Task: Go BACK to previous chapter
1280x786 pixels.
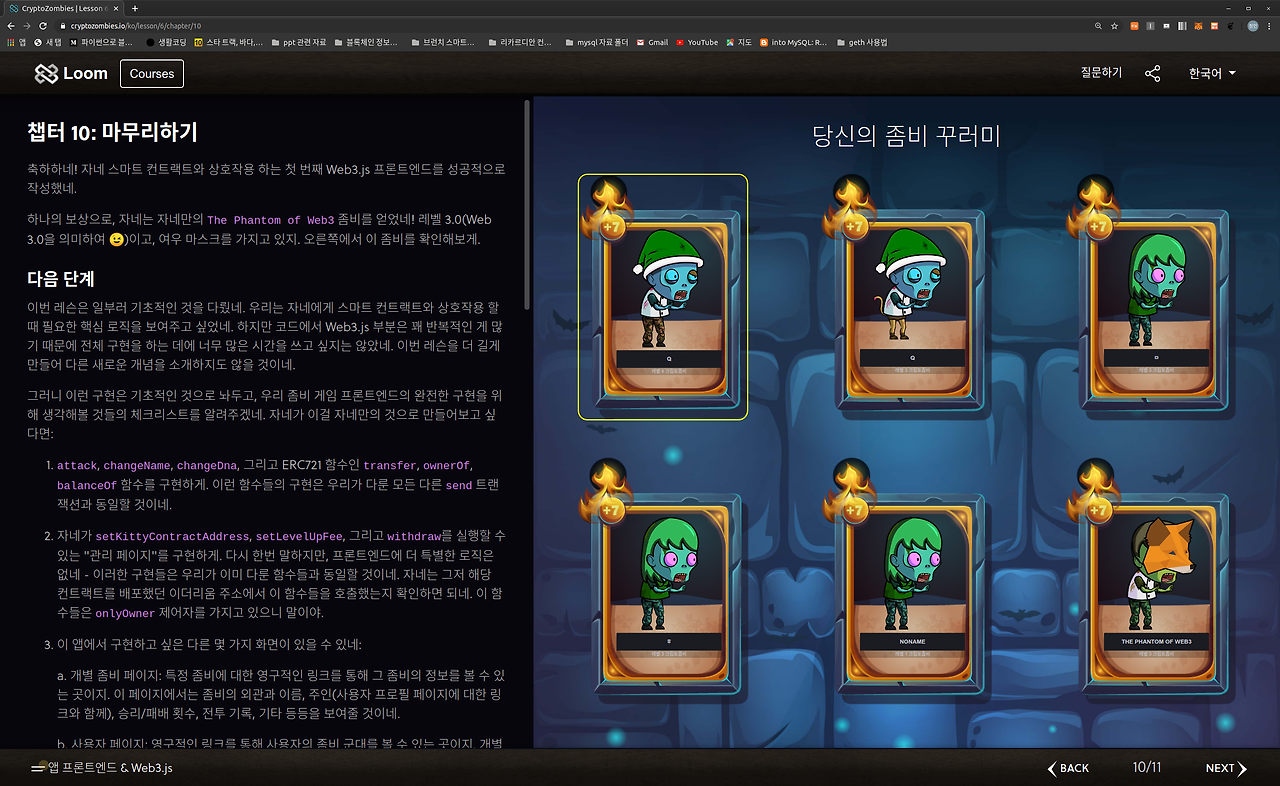Action: point(1068,768)
